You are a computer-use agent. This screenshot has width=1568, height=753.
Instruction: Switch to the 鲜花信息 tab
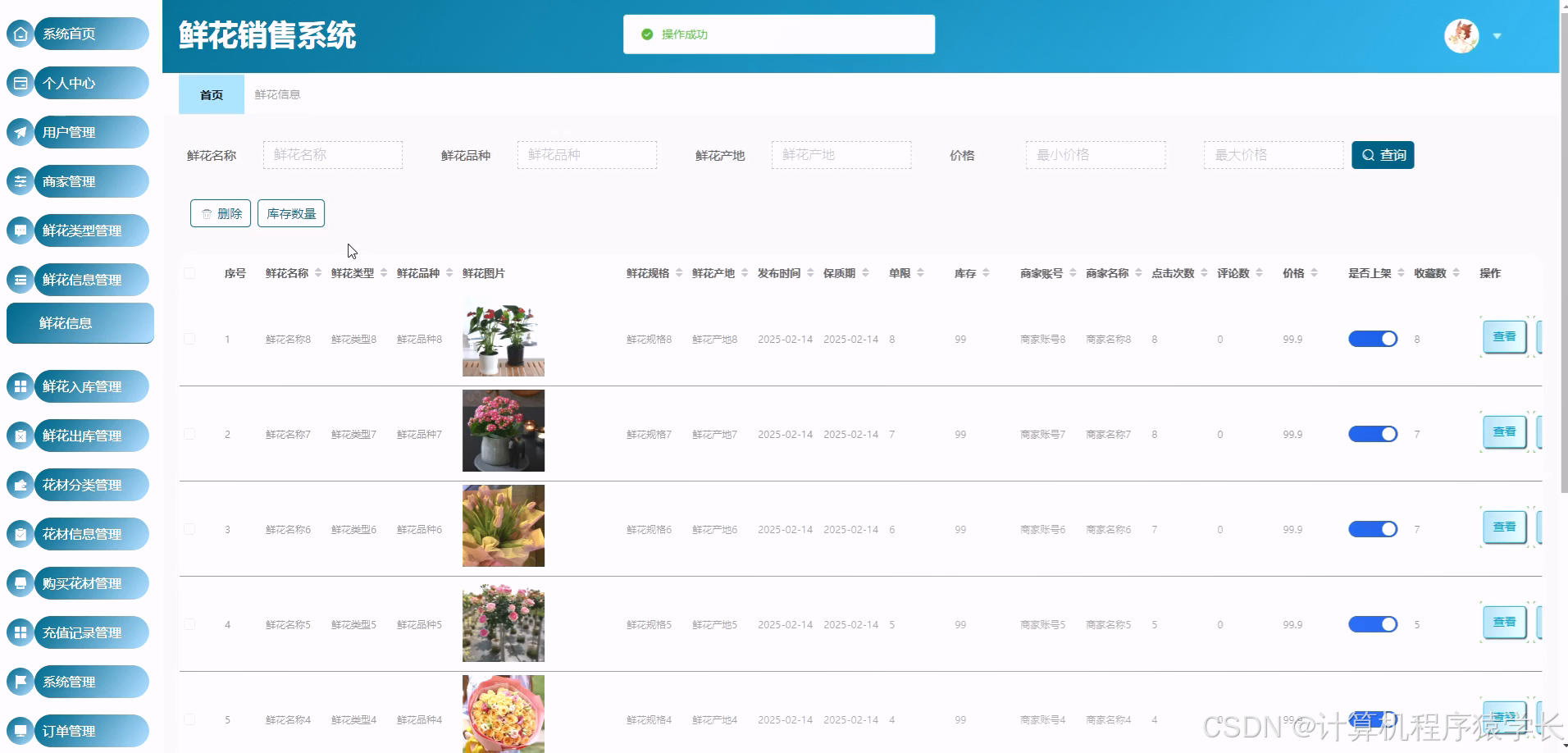(276, 94)
